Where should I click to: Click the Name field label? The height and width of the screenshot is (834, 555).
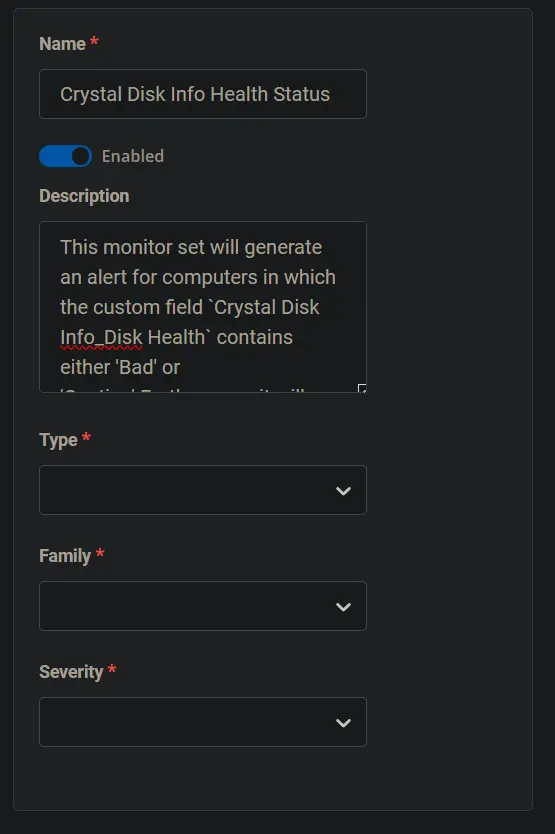click(x=62, y=44)
